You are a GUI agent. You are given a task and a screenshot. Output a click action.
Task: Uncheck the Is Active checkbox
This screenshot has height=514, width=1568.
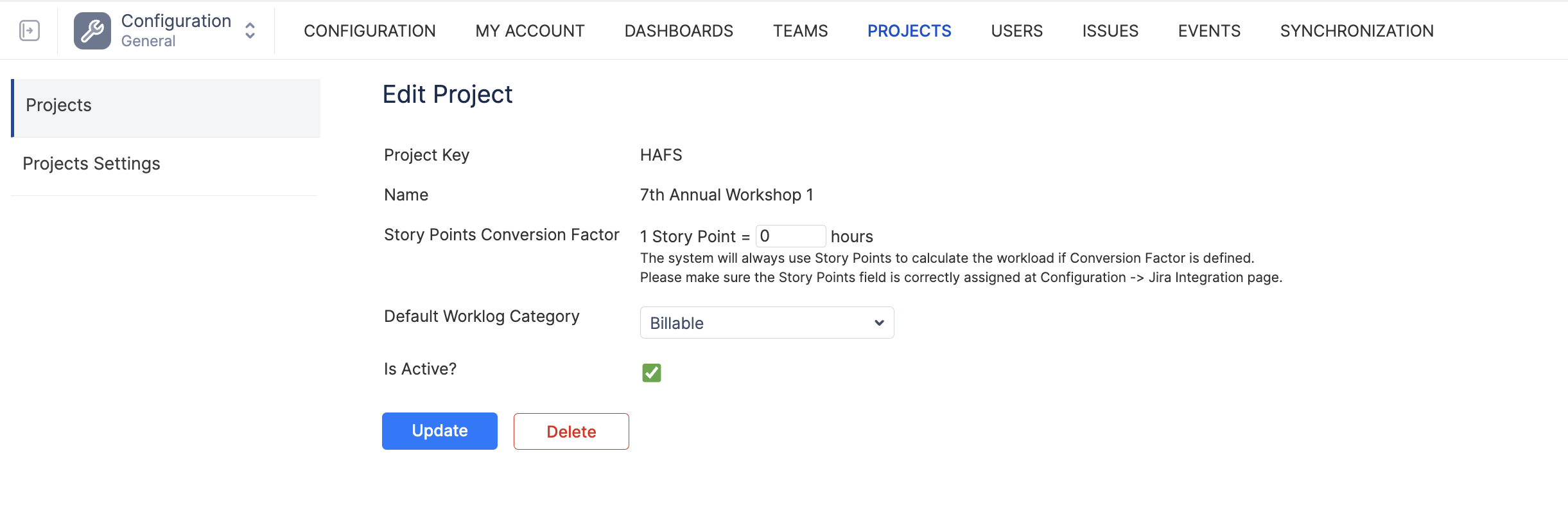click(x=651, y=373)
